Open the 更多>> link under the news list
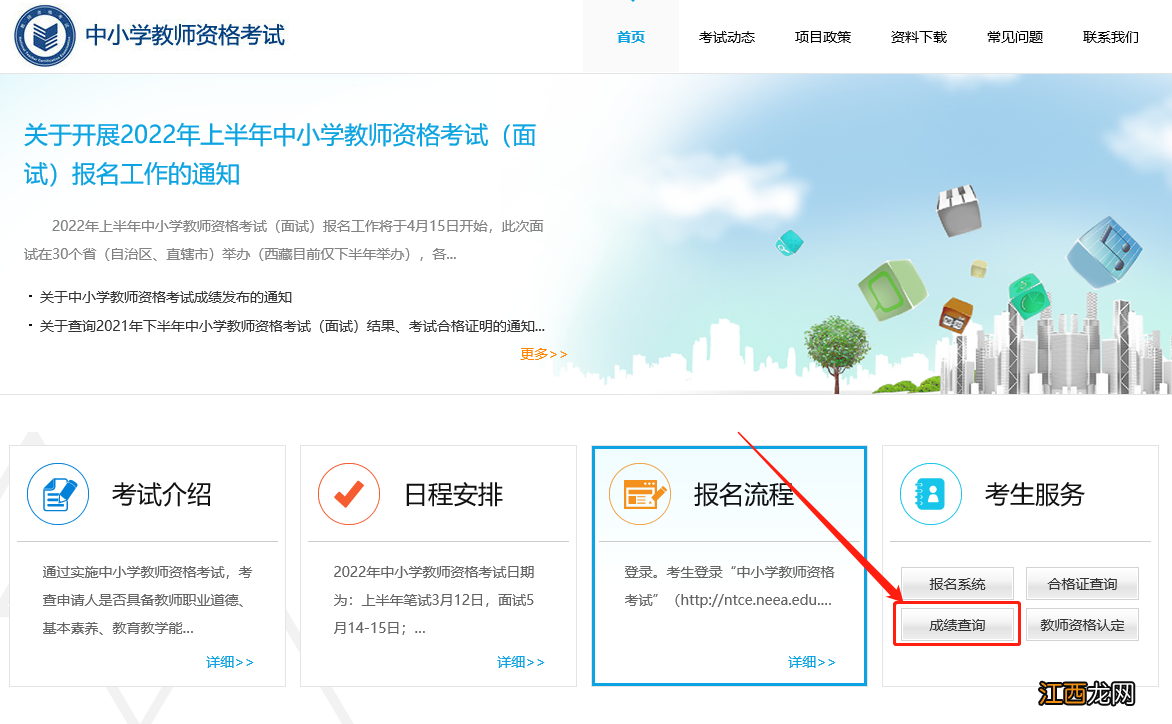The image size is (1172, 724). click(543, 353)
